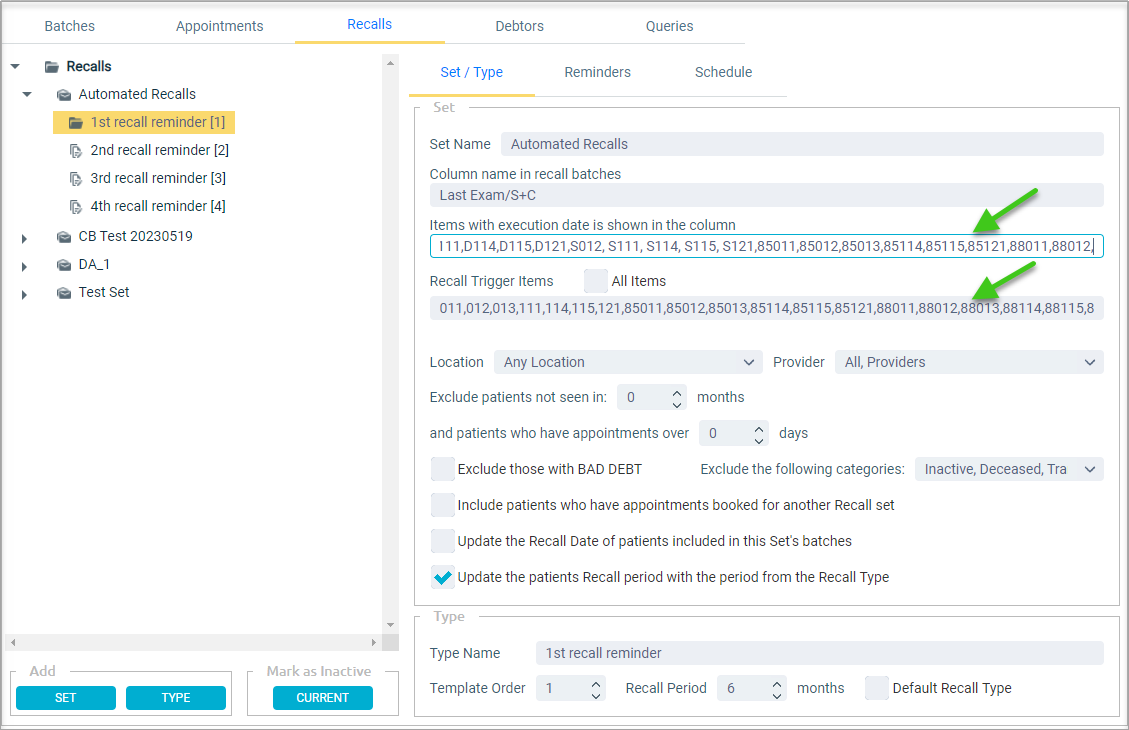Click the 2nd recall reminder type icon
This screenshot has width=1129, height=730.
click(x=76, y=150)
